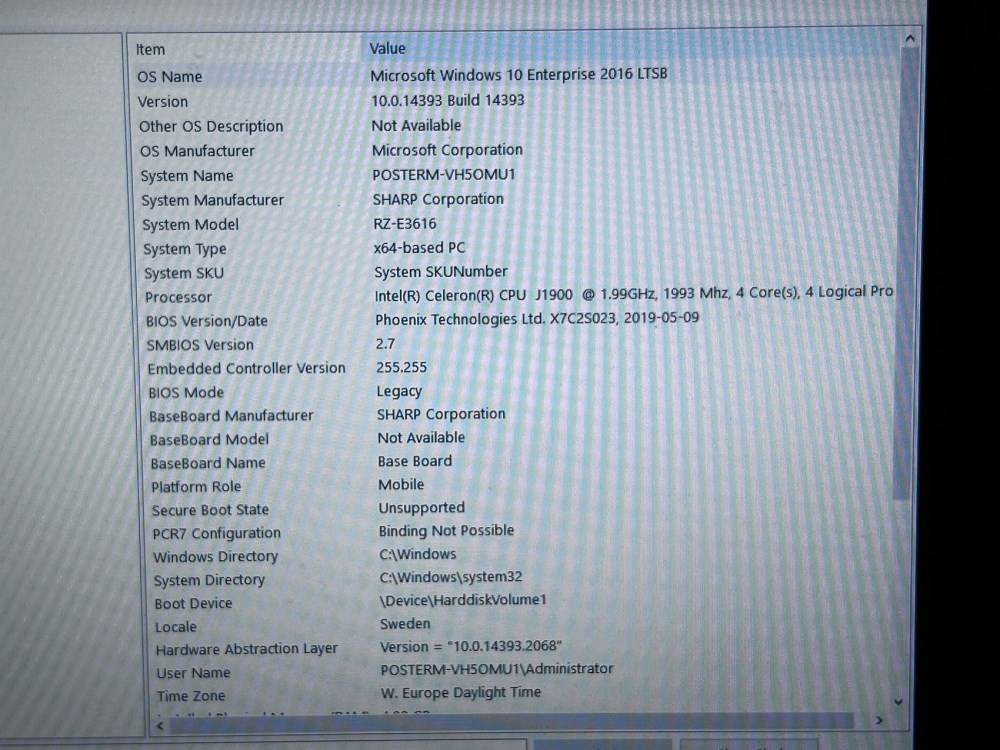The image size is (1000, 750).
Task: Select the Platform Role row label
Action: pyautogui.click(x=196, y=487)
